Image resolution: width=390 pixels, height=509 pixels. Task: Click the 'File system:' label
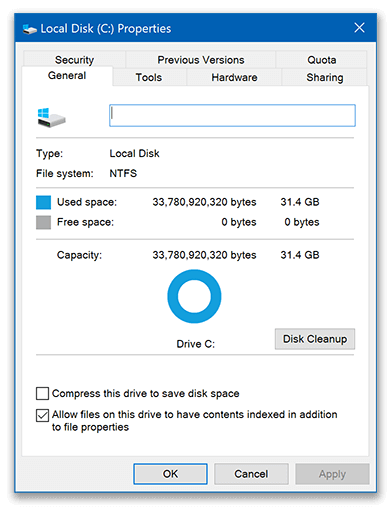click(x=65, y=173)
